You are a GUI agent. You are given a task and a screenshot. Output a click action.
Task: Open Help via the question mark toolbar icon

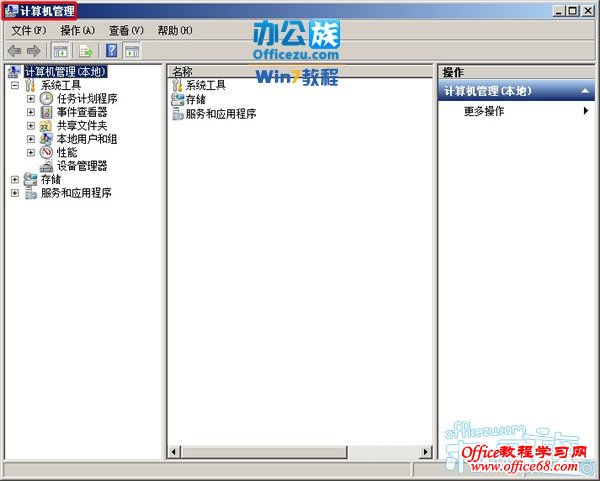pyautogui.click(x=111, y=51)
